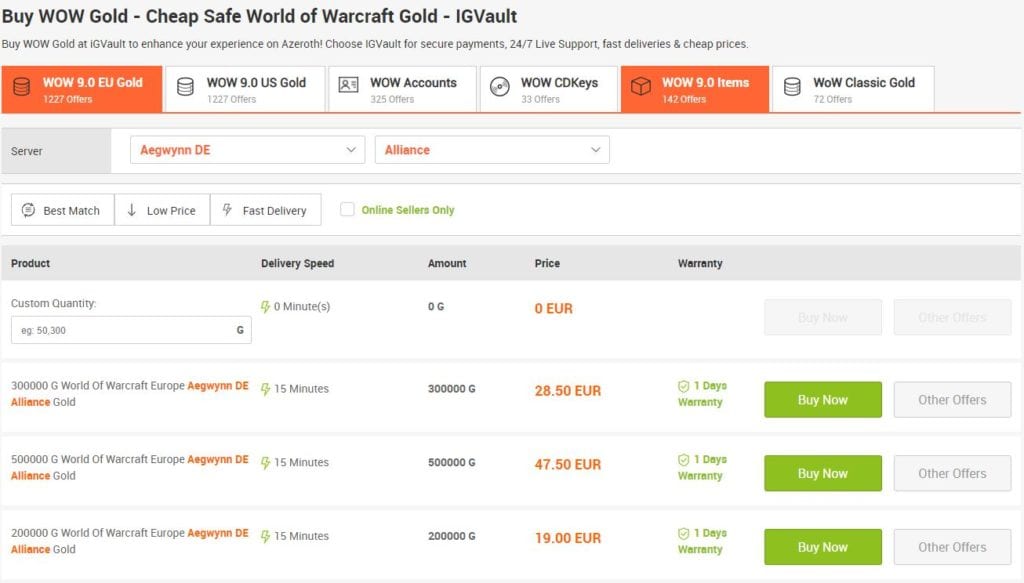Select the 19.00 EUR price
This screenshot has width=1024, height=583.
pyautogui.click(x=568, y=539)
